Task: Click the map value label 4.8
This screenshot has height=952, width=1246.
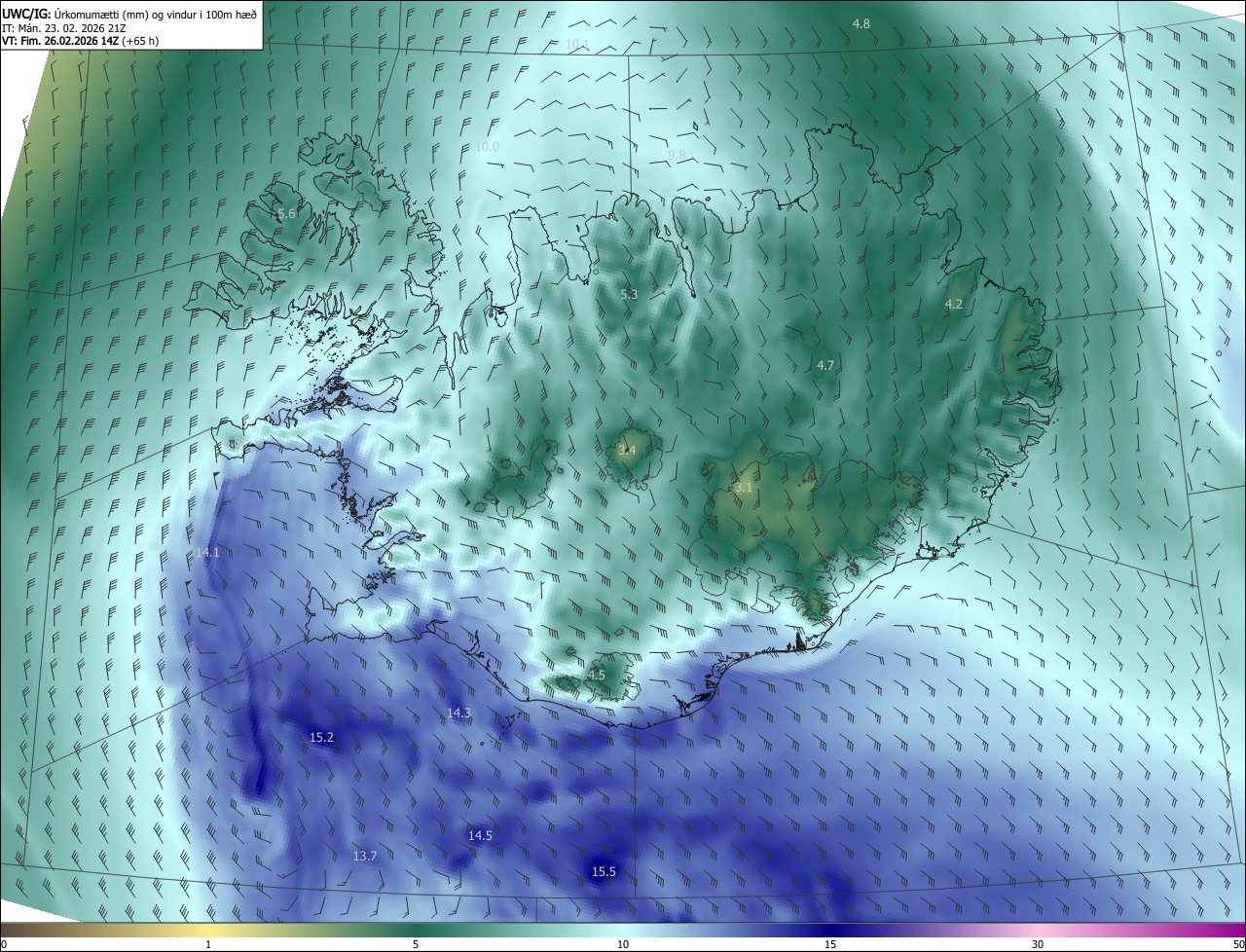Action: click(x=861, y=23)
